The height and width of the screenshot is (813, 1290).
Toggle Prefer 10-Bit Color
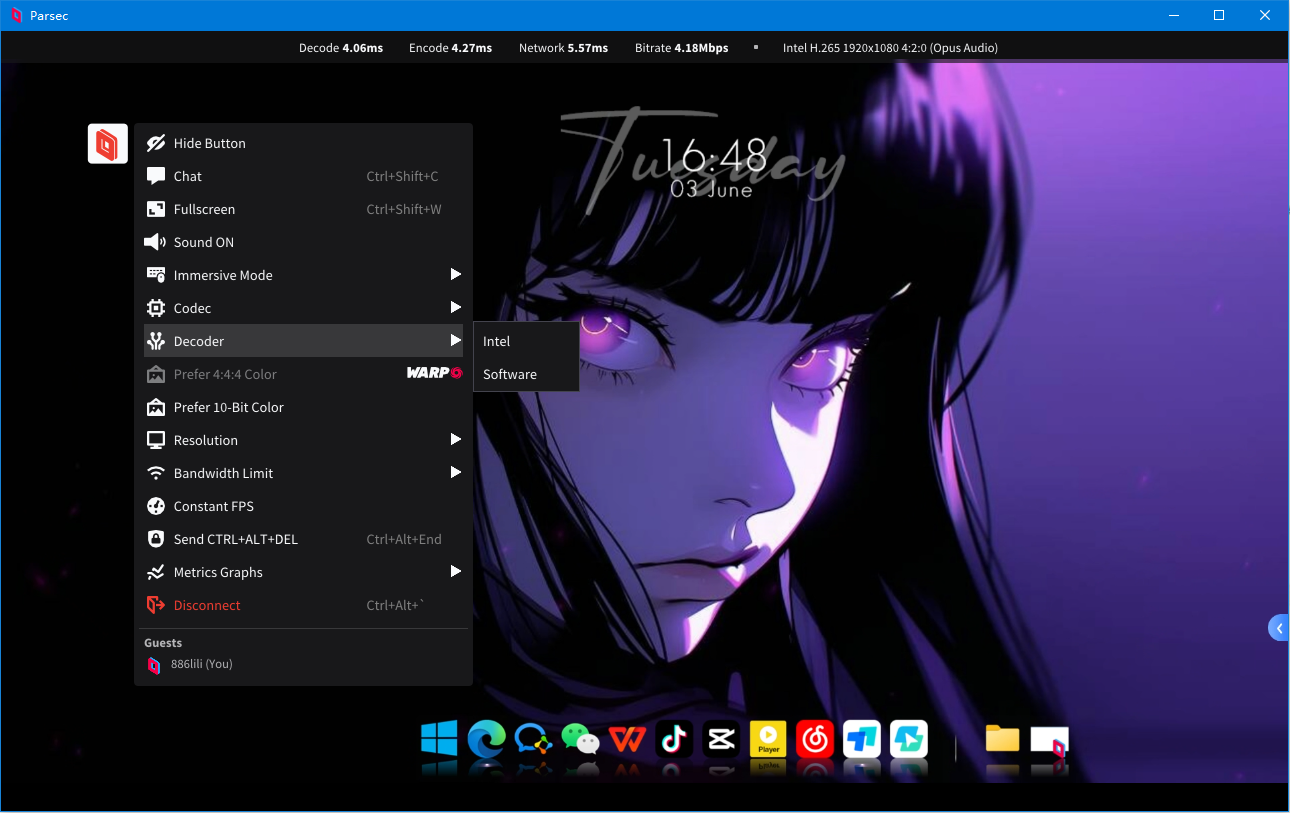point(303,407)
